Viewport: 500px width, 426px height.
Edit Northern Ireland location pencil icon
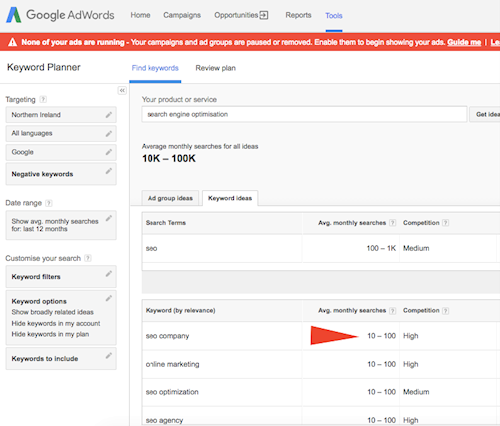109,115
